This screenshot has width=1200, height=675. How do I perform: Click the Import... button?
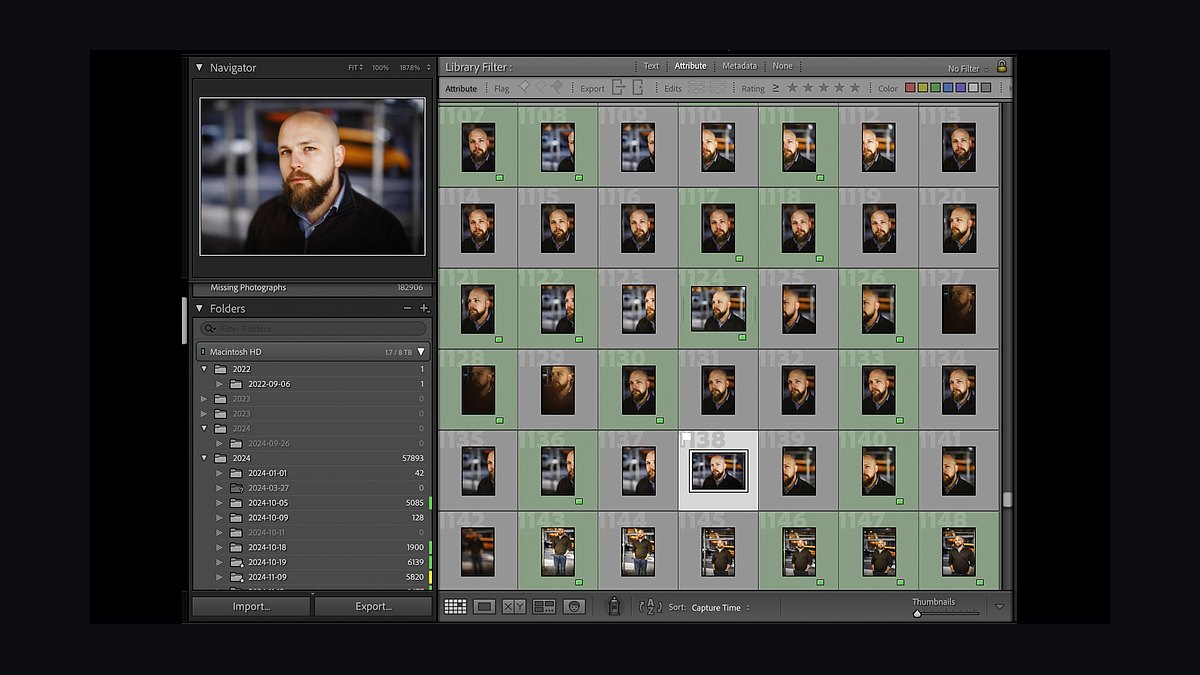[251, 606]
